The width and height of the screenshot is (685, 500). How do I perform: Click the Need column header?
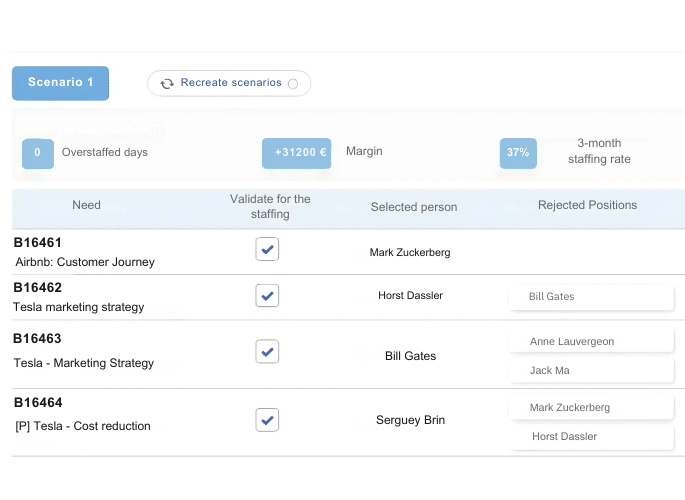(87, 206)
